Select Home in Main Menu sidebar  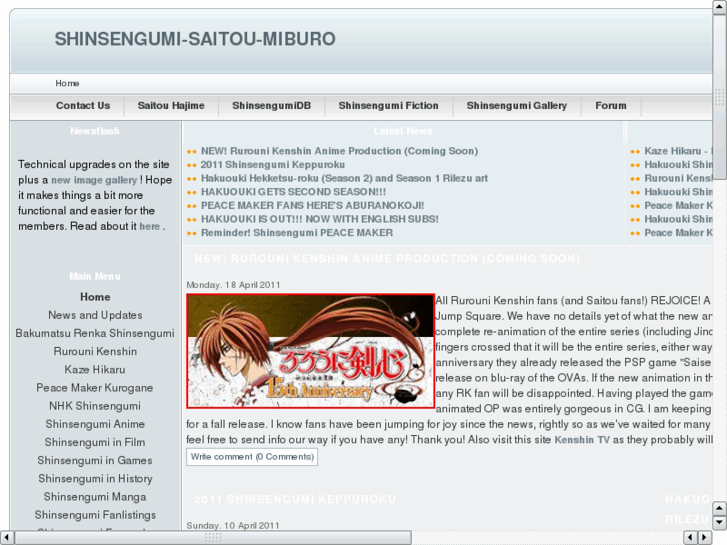click(x=95, y=297)
